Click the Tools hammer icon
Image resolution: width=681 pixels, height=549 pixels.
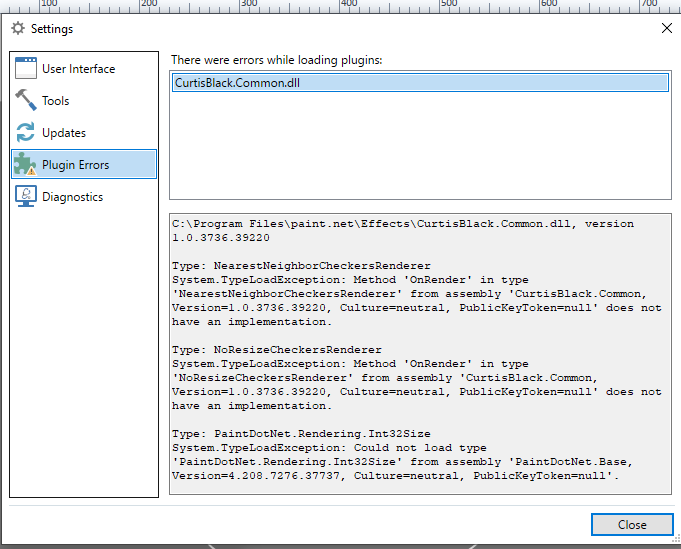(26, 100)
